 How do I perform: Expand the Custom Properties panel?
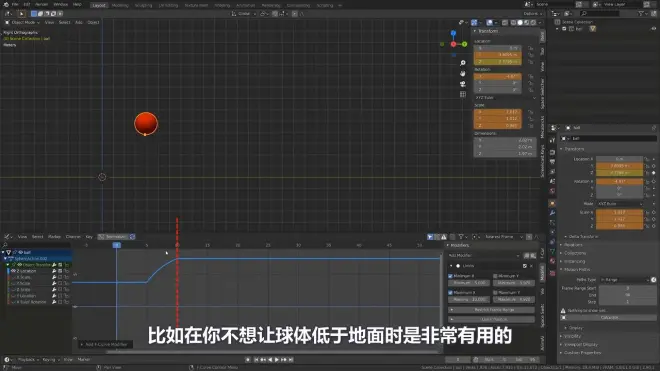tap(583, 352)
